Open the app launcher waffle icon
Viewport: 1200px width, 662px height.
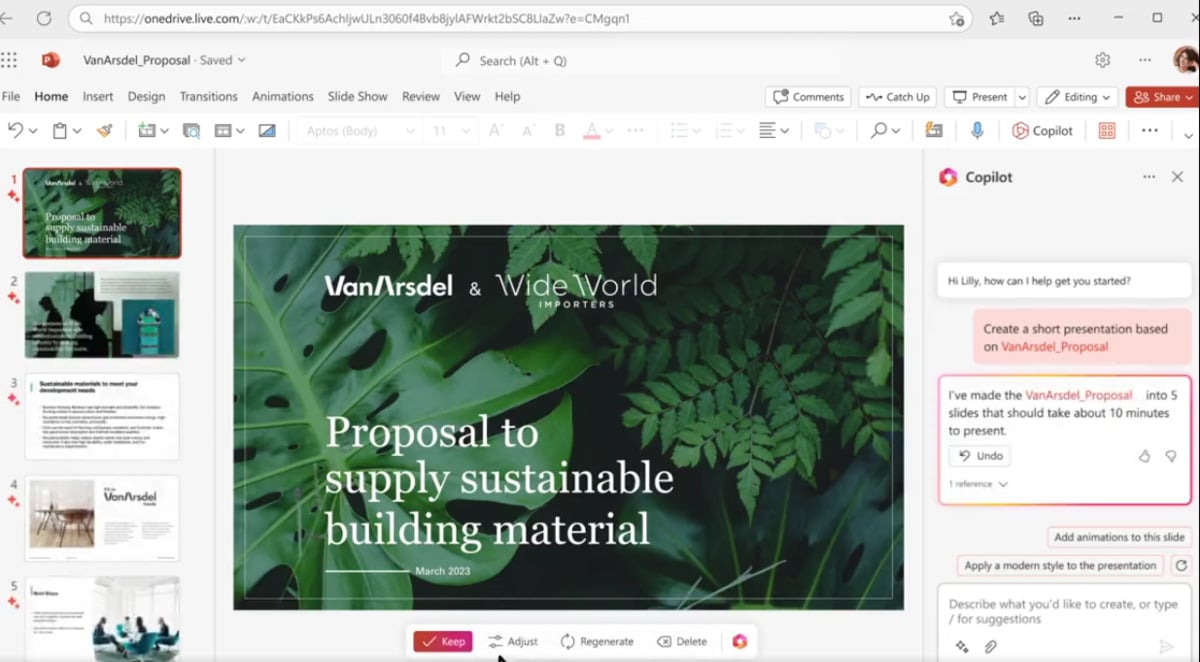pyautogui.click(x=9, y=60)
